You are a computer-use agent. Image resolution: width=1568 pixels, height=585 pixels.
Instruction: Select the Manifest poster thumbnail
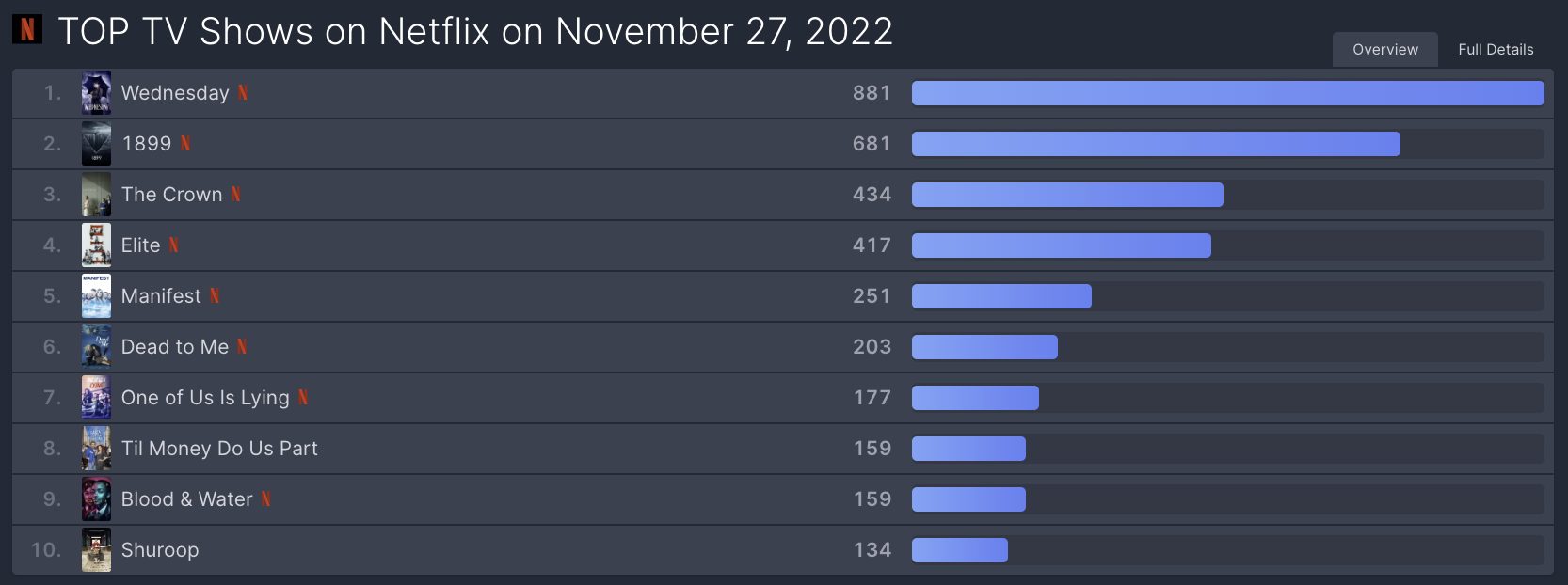(x=96, y=295)
